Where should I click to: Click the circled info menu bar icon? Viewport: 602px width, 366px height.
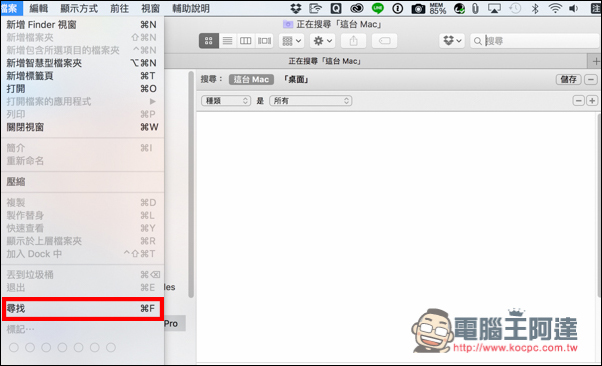click(x=398, y=8)
